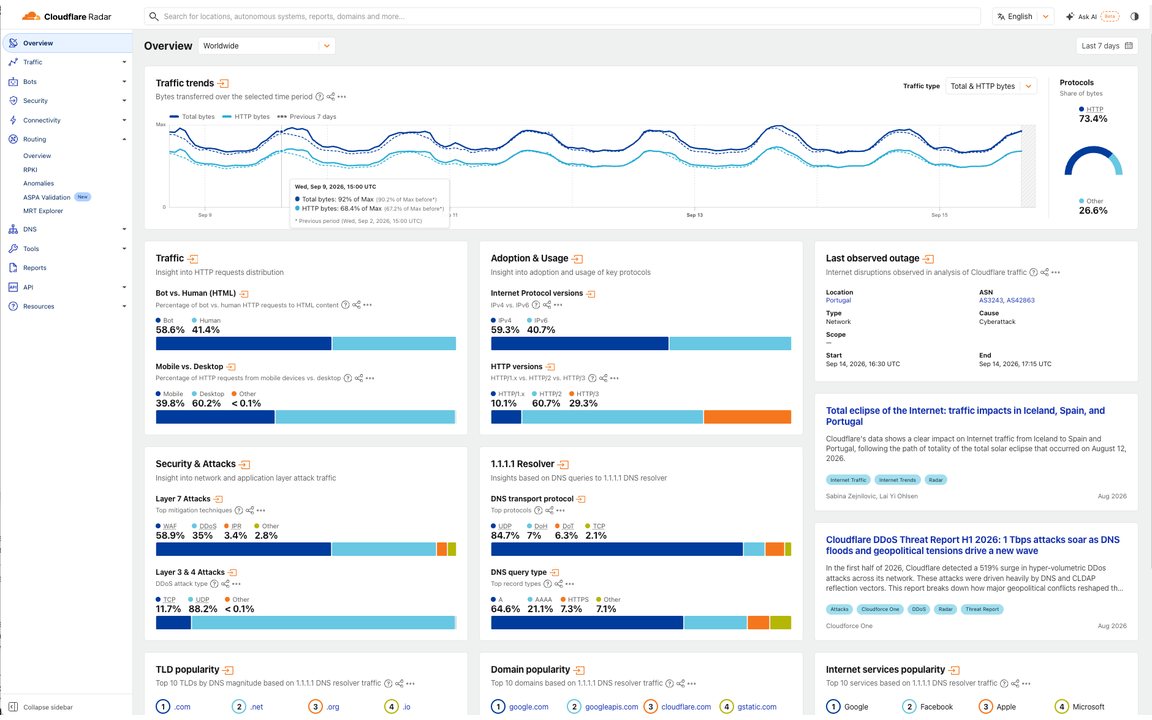Click the HTTP protocol legend link

[1095, 109]
